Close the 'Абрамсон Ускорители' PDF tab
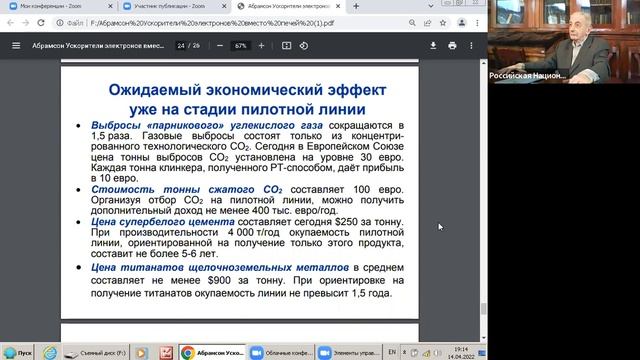Viewport: 640px width, 360px height. pos(338,6)
